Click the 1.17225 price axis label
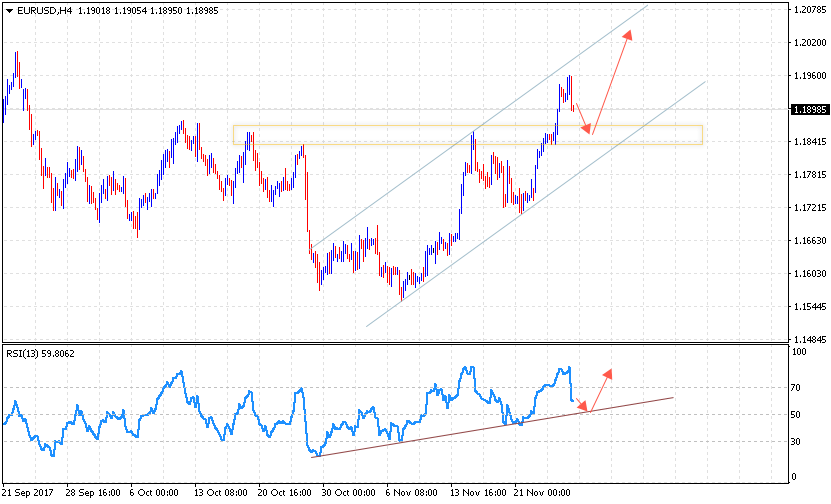This screenshot has width=831, height=504. pos(806,208)
